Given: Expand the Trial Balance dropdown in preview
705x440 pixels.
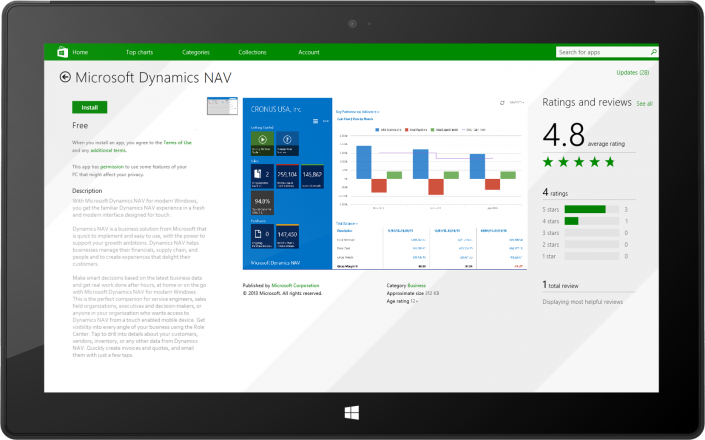Looking at the screenshot, I should [x=347, y=223].
